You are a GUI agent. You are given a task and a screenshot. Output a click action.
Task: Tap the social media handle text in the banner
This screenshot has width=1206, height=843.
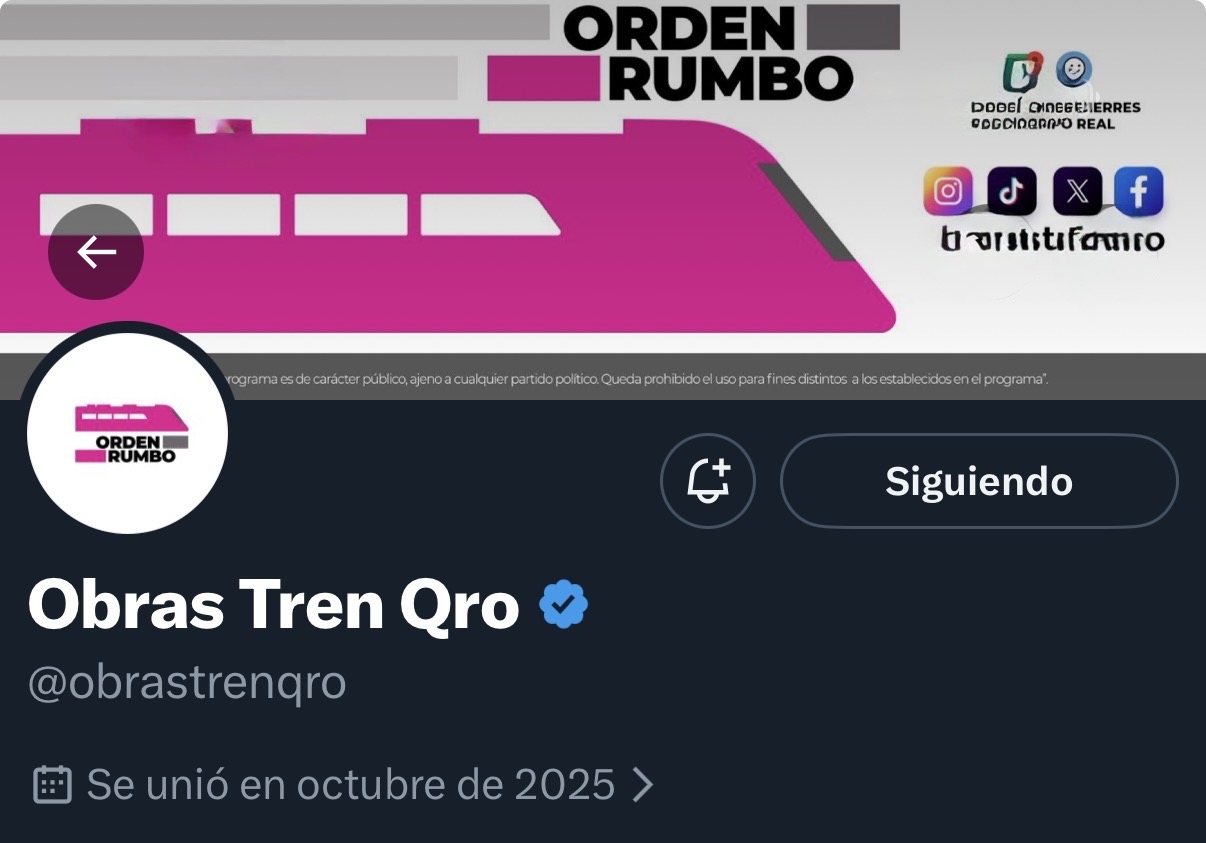pos(1052,240)
